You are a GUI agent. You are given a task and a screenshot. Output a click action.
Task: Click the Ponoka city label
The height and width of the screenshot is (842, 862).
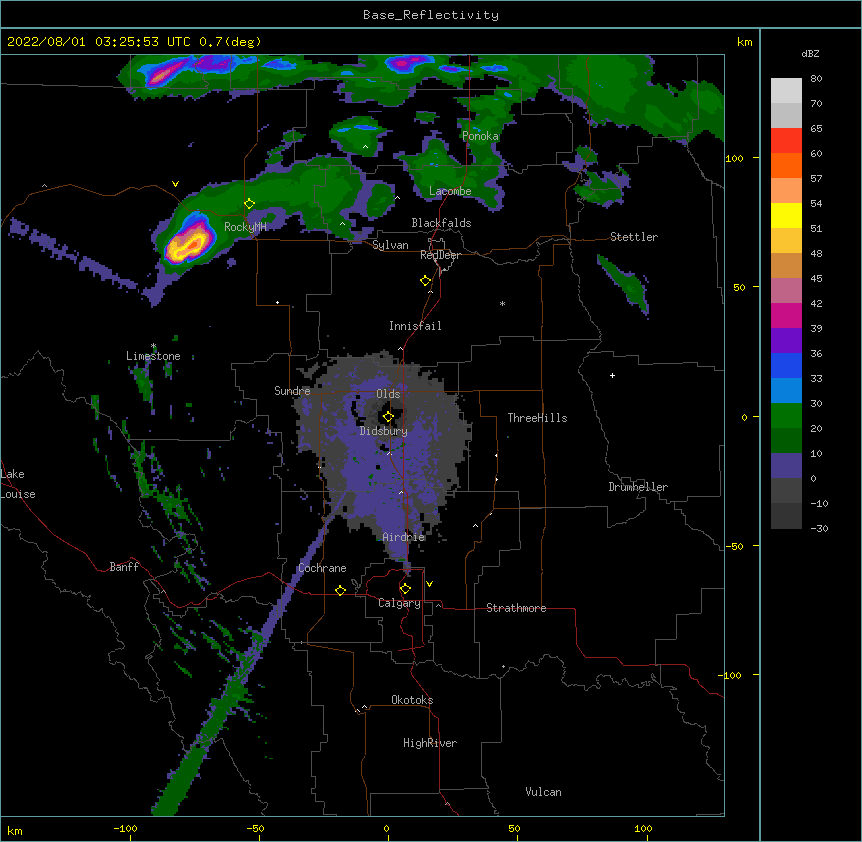coord(480,136)
